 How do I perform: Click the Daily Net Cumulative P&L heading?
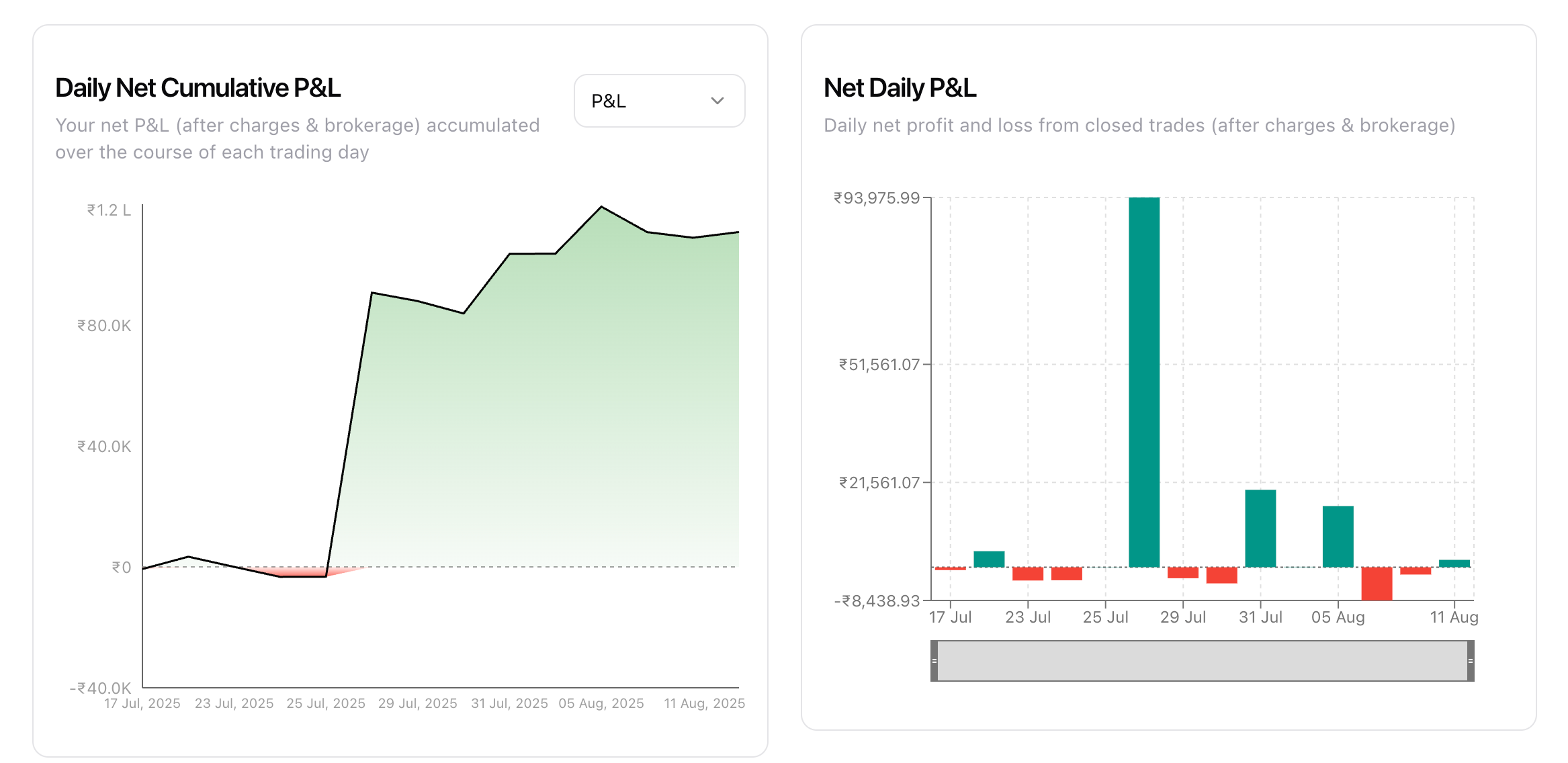click(198, 88)
